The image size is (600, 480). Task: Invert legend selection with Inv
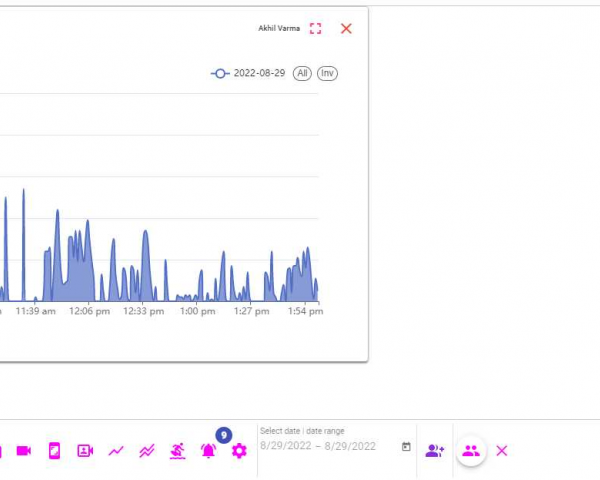coord(327,74)
